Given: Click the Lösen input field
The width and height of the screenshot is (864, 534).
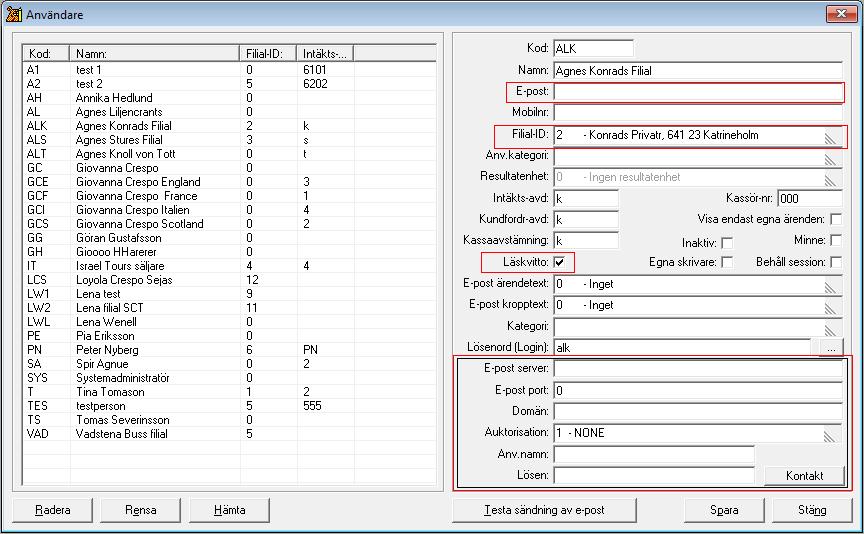Looking at the screenshot, I should (x=654, y=476).
